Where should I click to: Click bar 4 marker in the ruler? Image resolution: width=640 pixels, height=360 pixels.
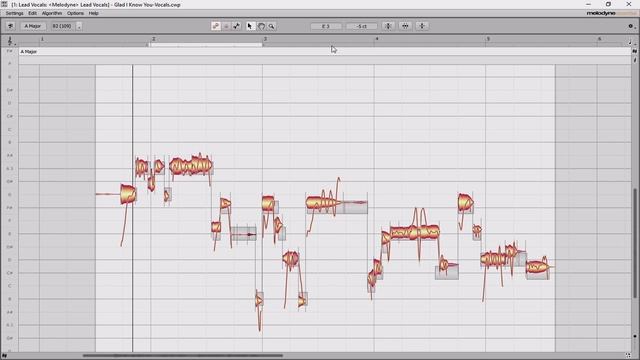point(376,39)
